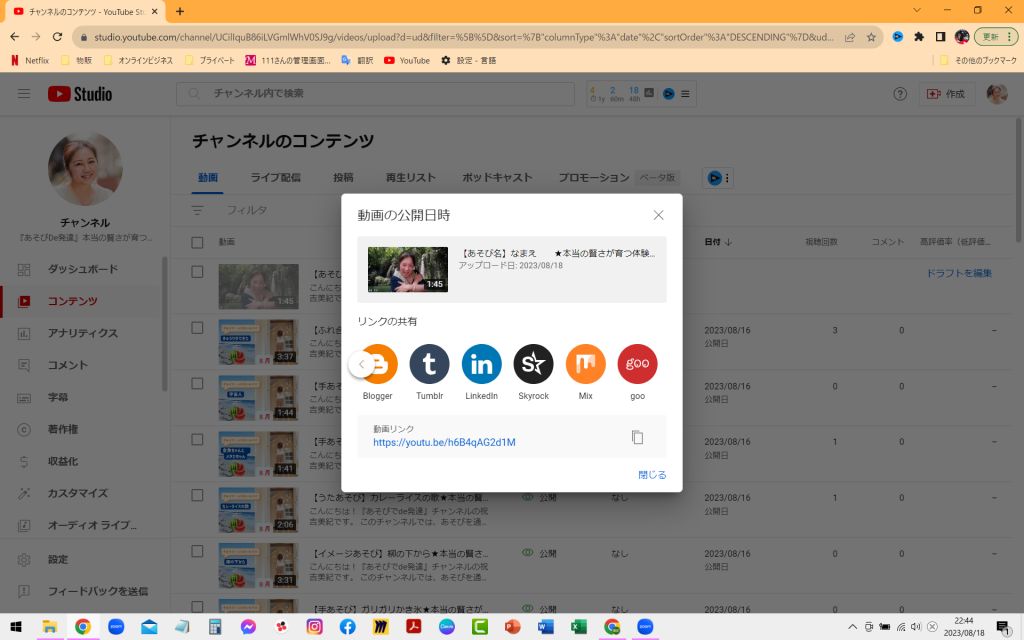Open Instagram from the taskbar

[314, 627]
